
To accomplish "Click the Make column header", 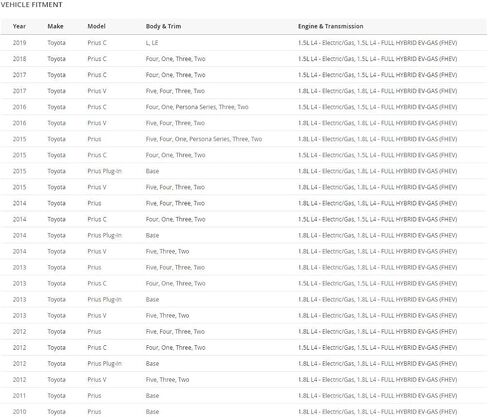I will point(55,26).
